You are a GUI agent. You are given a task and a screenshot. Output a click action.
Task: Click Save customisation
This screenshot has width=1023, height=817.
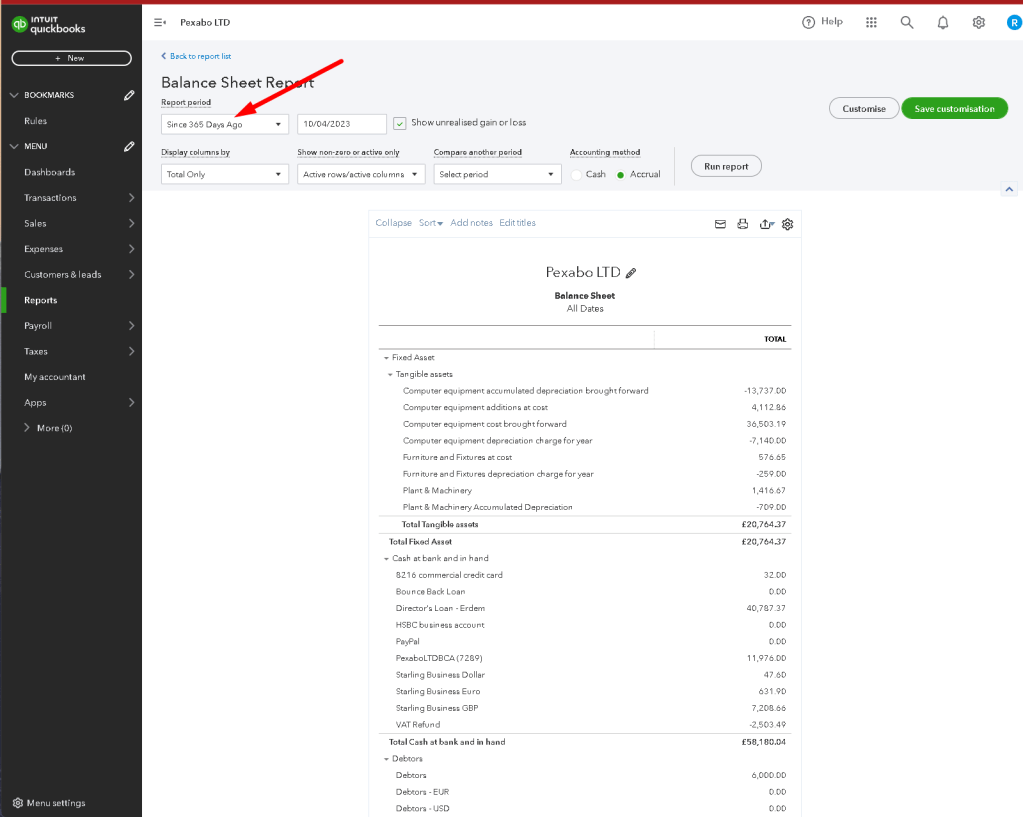pos(954,108)
